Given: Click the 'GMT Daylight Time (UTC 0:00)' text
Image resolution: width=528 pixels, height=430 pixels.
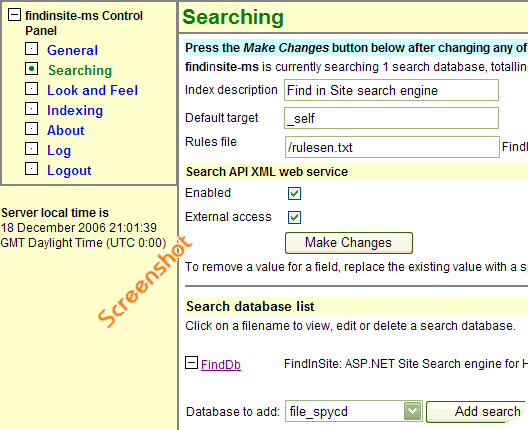Looking at the screenshot, I should pyautogui.click(x=84, y=243).
